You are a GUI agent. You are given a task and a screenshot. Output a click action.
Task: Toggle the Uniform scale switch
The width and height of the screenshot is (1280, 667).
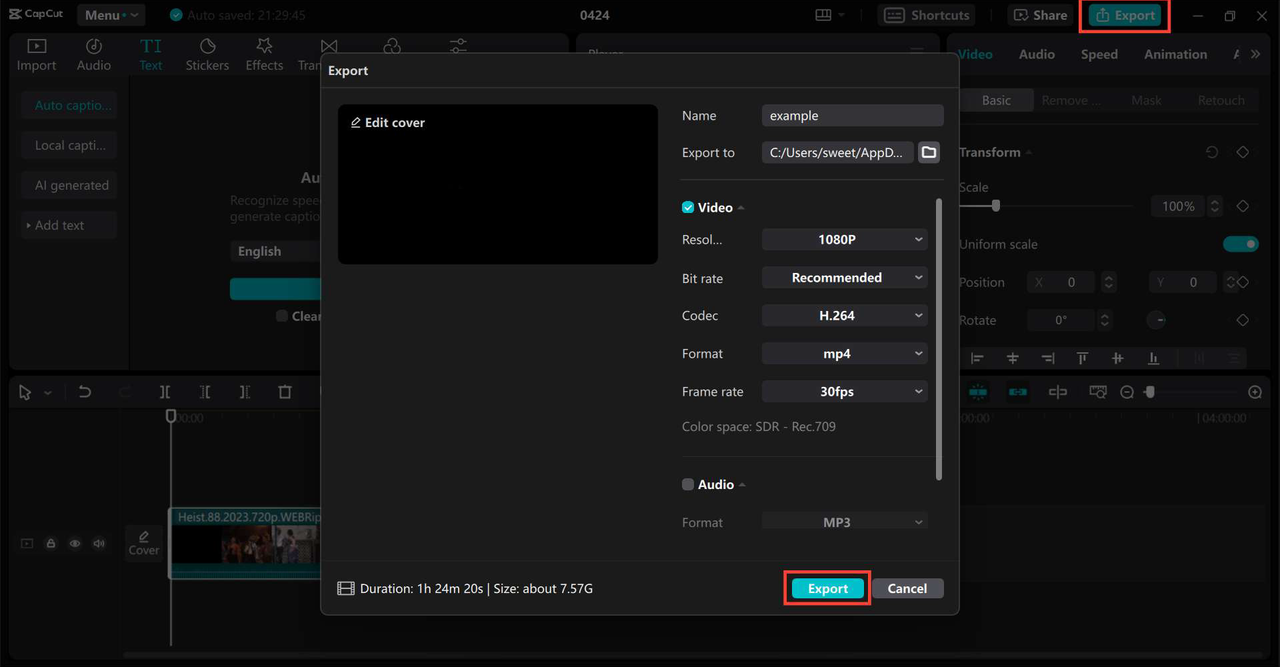1241,244
